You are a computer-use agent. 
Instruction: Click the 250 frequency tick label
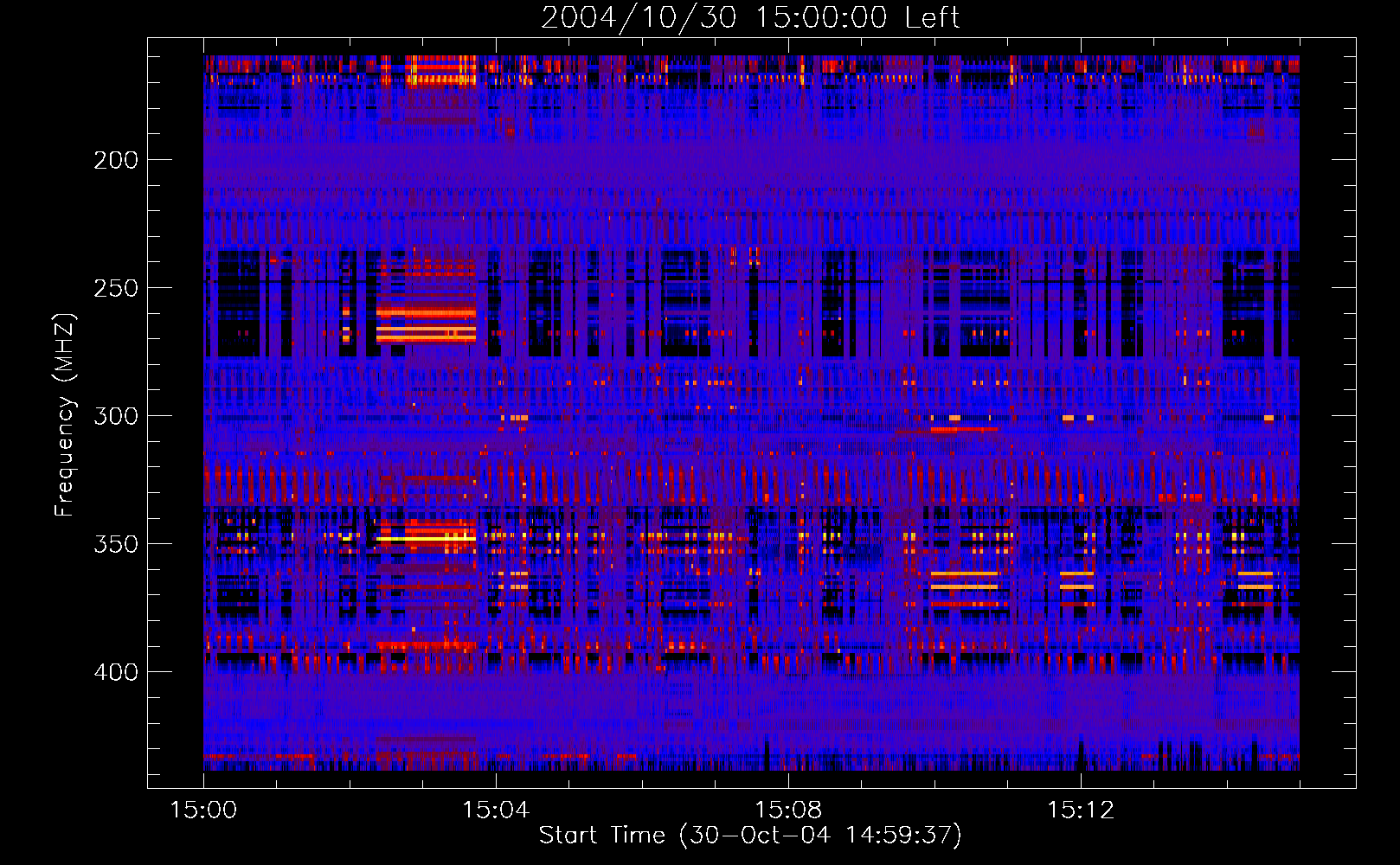[116, 288]
